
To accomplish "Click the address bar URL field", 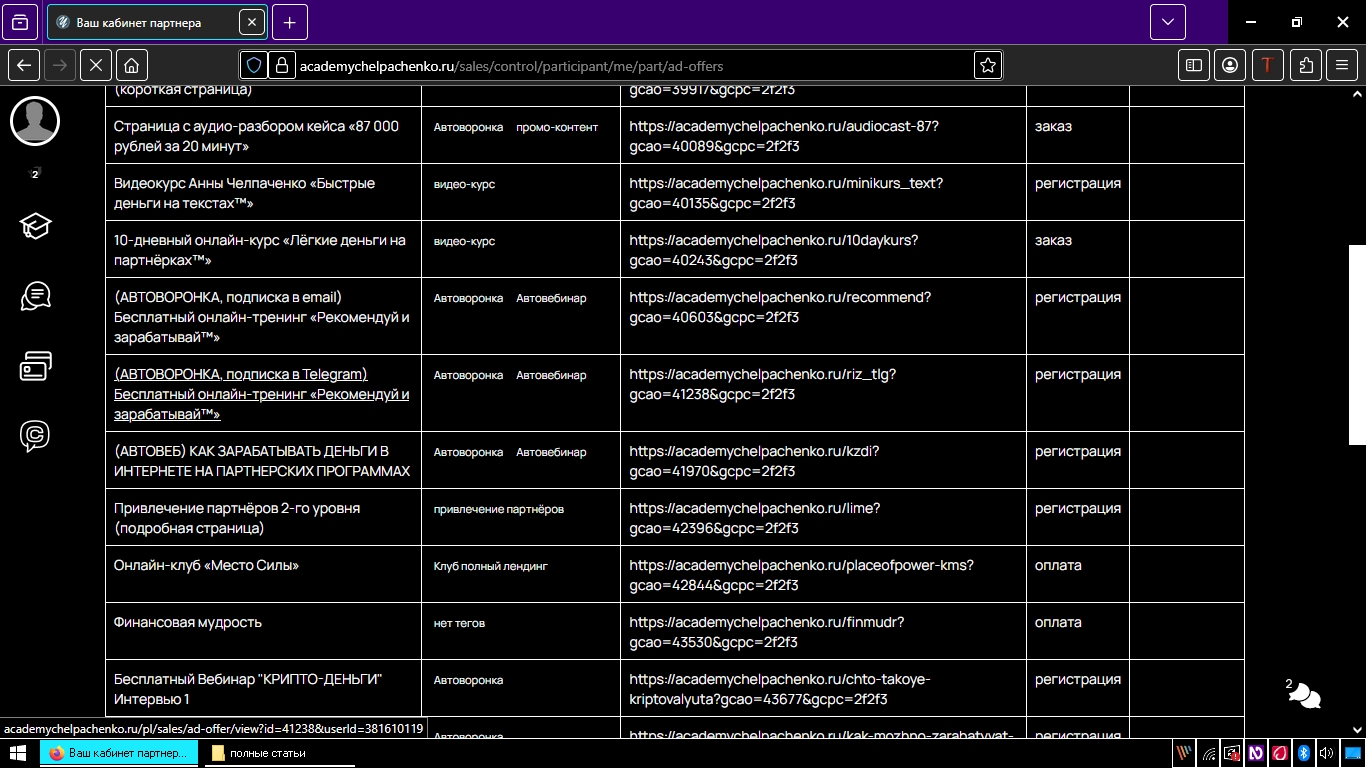I will tap(620, 65).
